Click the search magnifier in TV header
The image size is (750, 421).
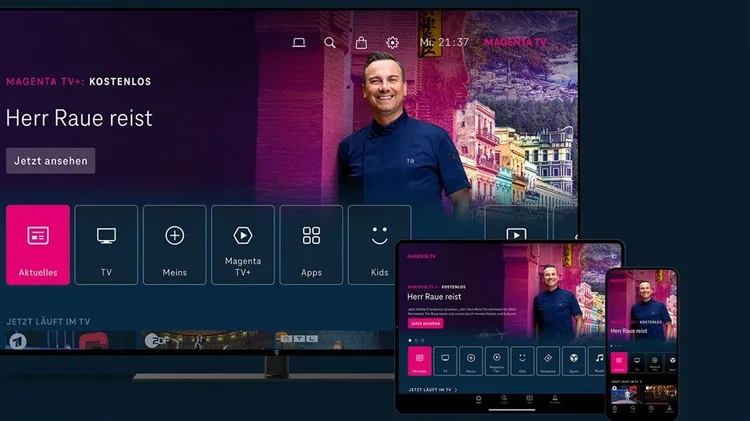[x=330, y=43]
